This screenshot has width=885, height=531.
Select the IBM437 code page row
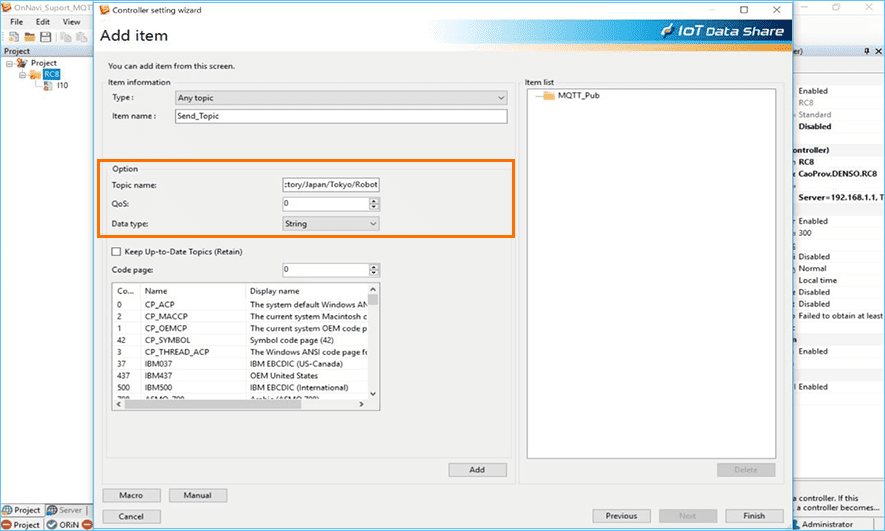(240, 376)
